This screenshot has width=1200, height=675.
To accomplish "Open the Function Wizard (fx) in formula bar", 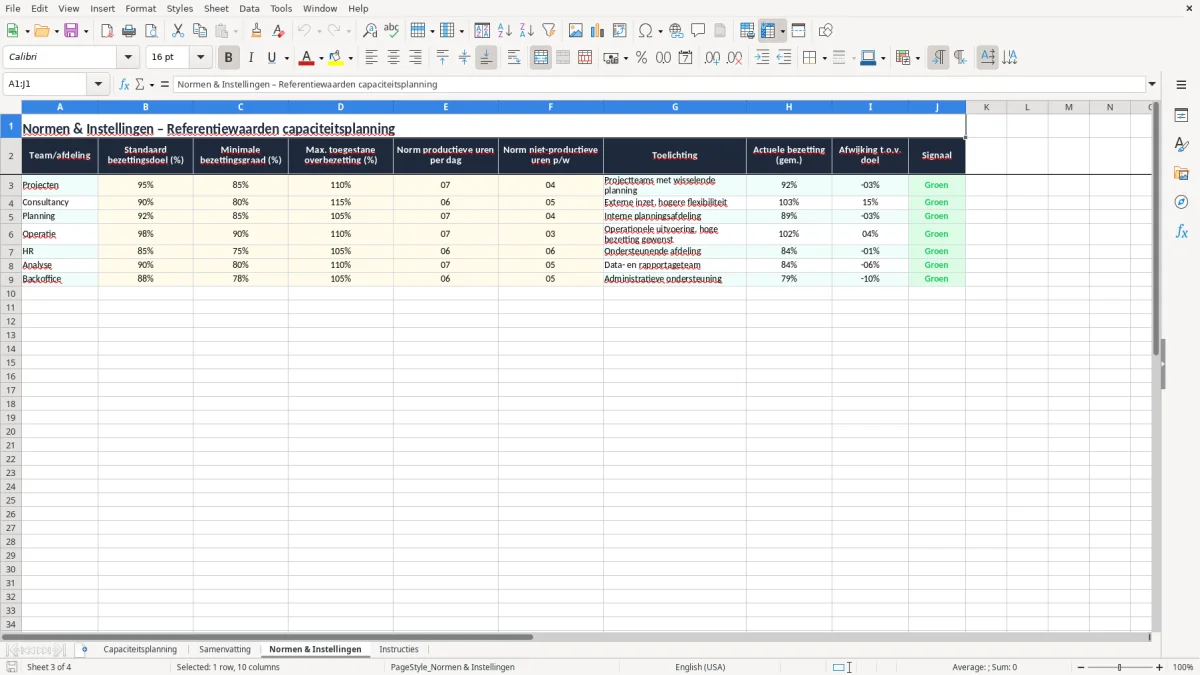I will click(x=125, y=85).
